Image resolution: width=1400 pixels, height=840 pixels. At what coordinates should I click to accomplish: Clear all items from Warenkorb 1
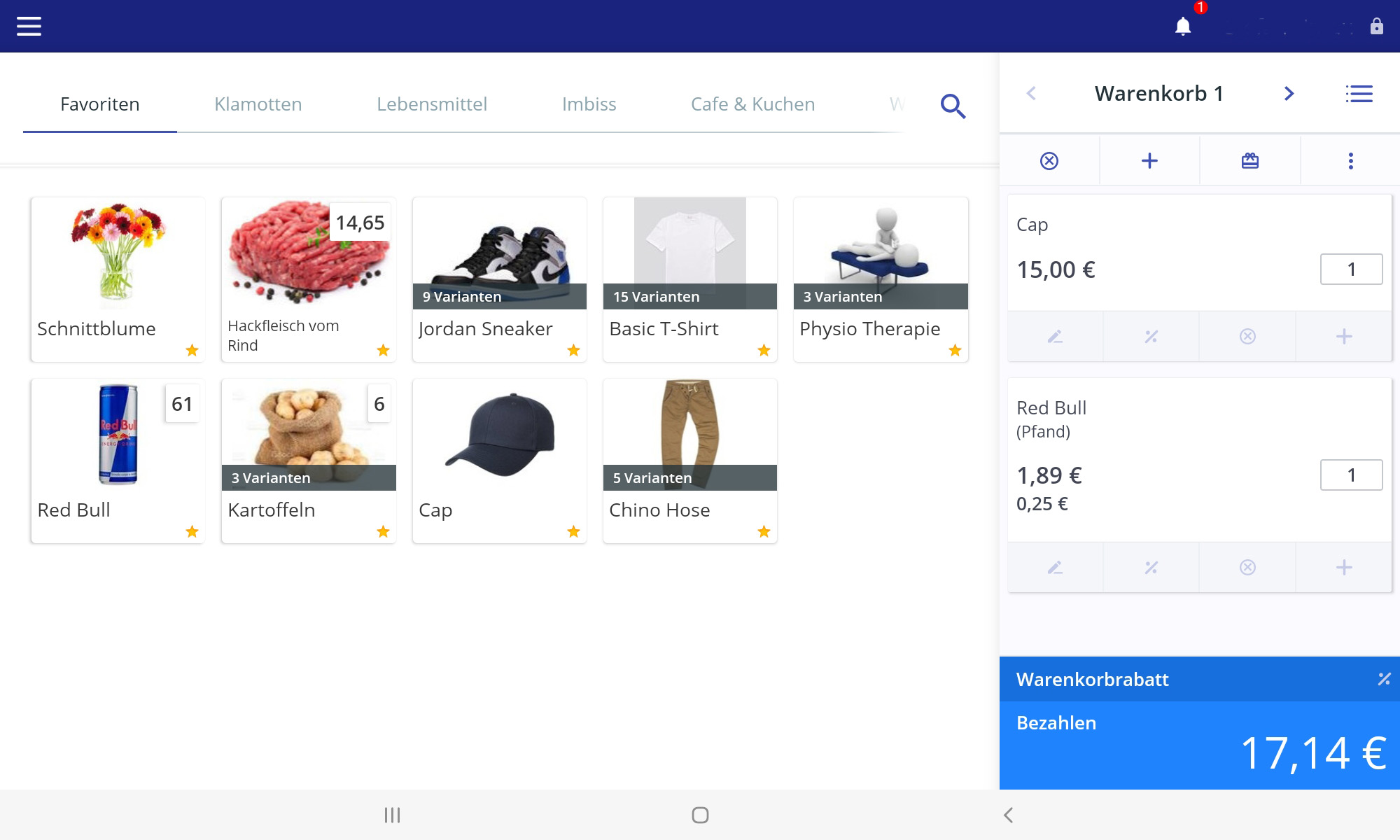[1049, 160]
